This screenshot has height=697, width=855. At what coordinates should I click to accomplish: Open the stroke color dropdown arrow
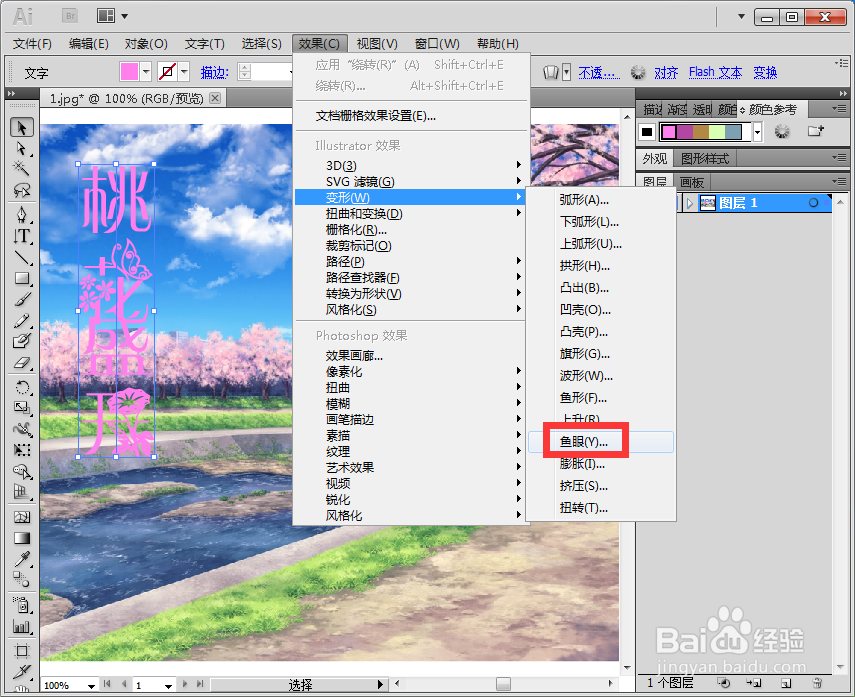[x=184, y=71]
